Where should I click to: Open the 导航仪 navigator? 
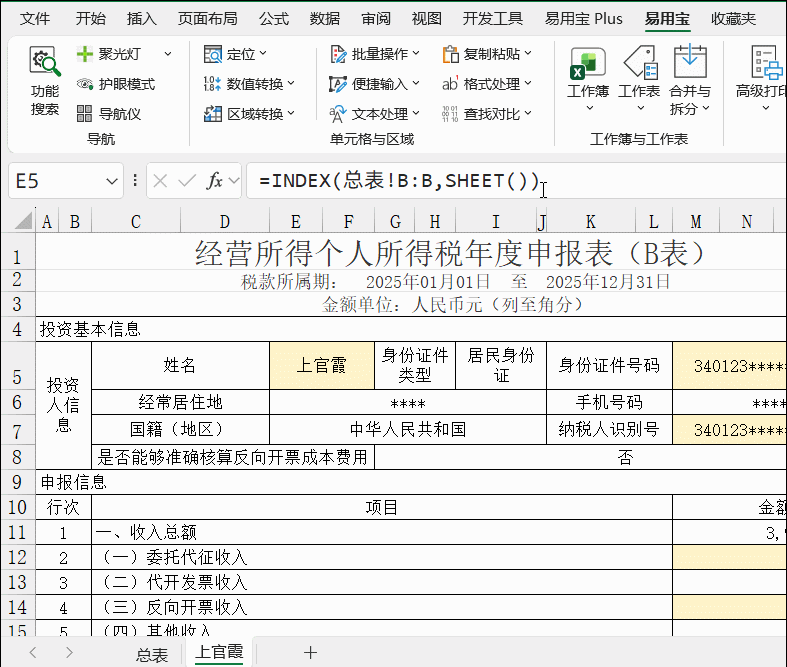109,114
